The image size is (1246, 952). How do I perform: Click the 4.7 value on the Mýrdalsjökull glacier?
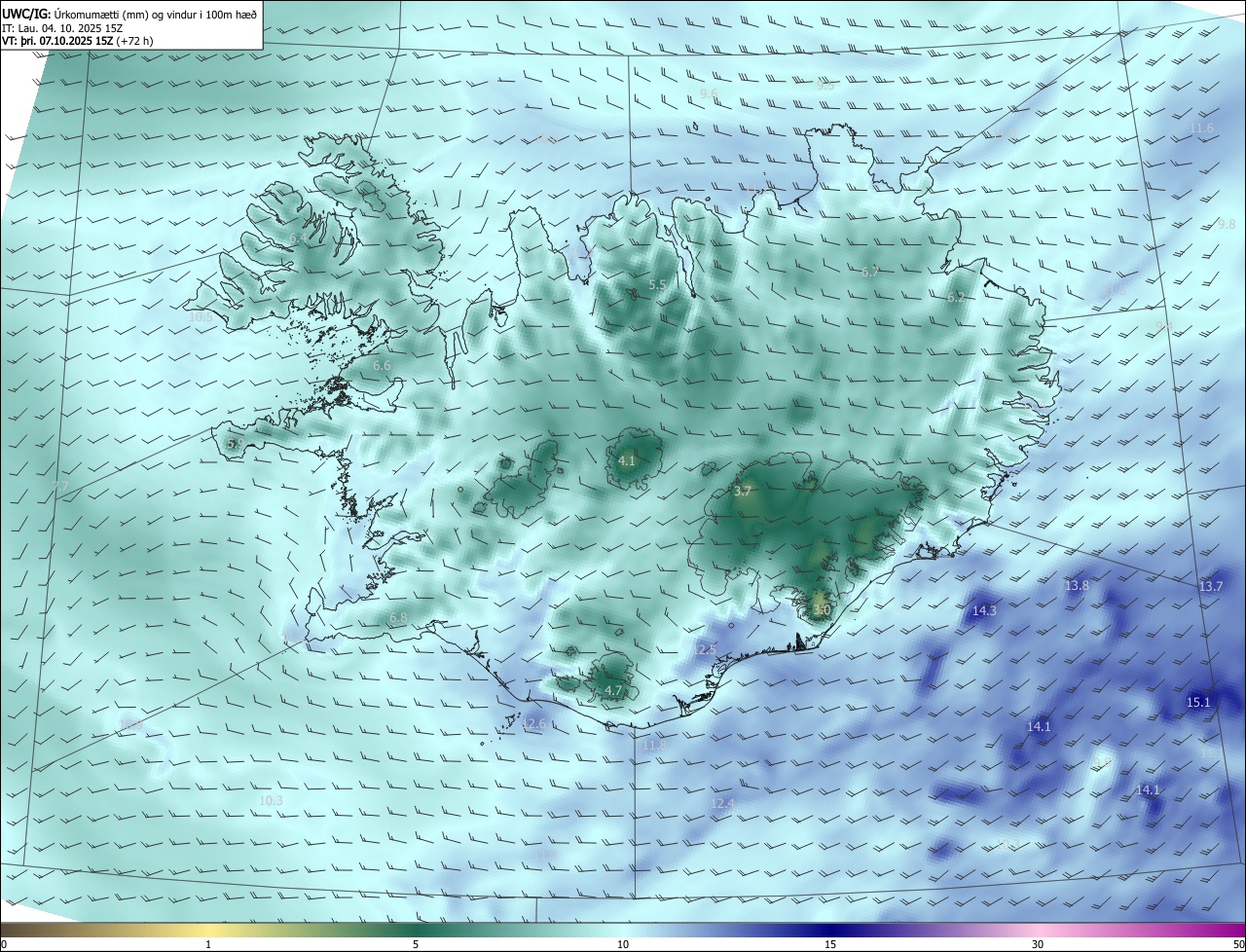coord(613,691)
